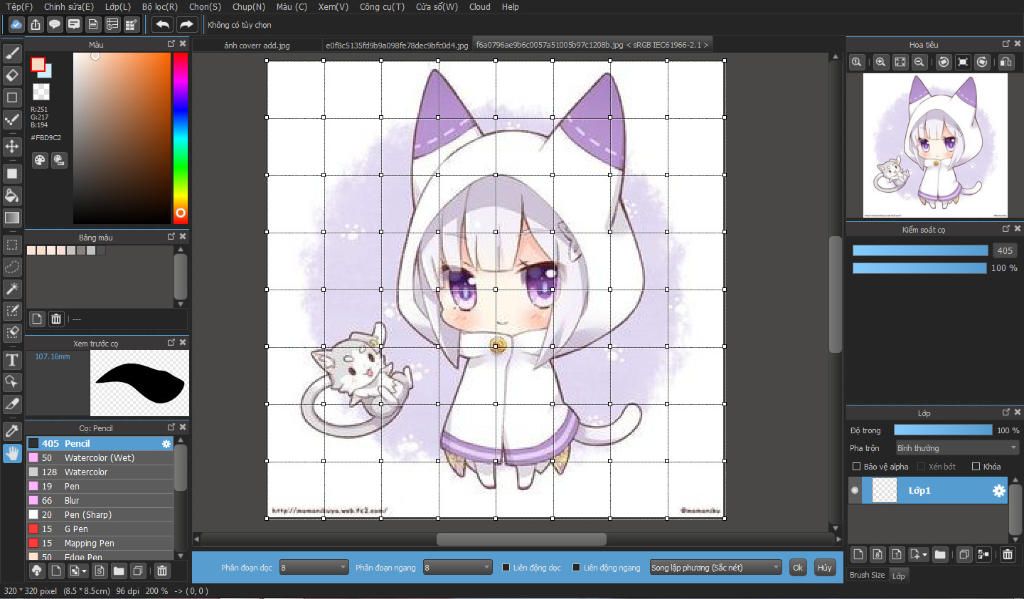1024x599 pixels.
Task: Add new layer folder in Layer panel
Action: click(x=940, y=555)
